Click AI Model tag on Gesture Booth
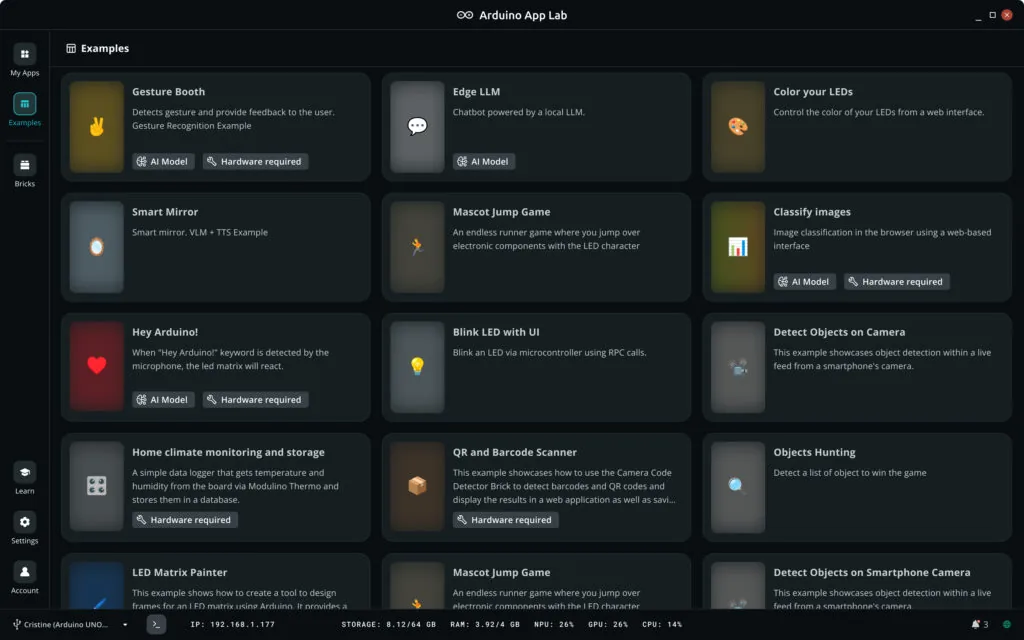The image size is (1024, 640). pyautogui.click(x=163, y=161)
